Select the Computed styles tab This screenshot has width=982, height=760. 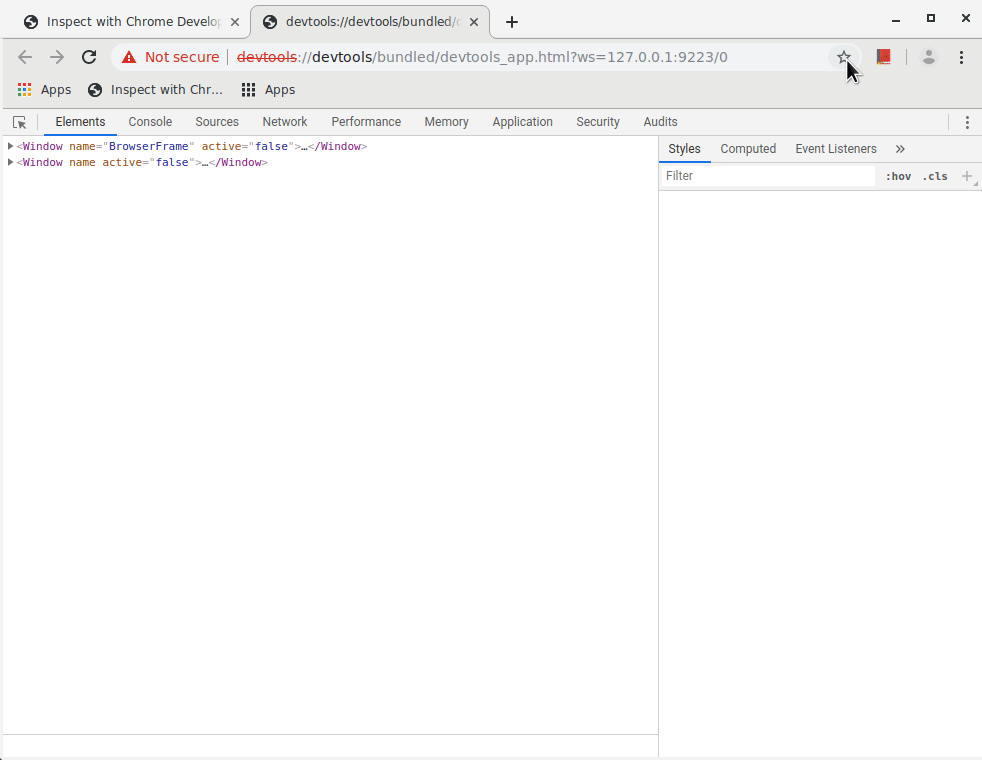point(748,149)
